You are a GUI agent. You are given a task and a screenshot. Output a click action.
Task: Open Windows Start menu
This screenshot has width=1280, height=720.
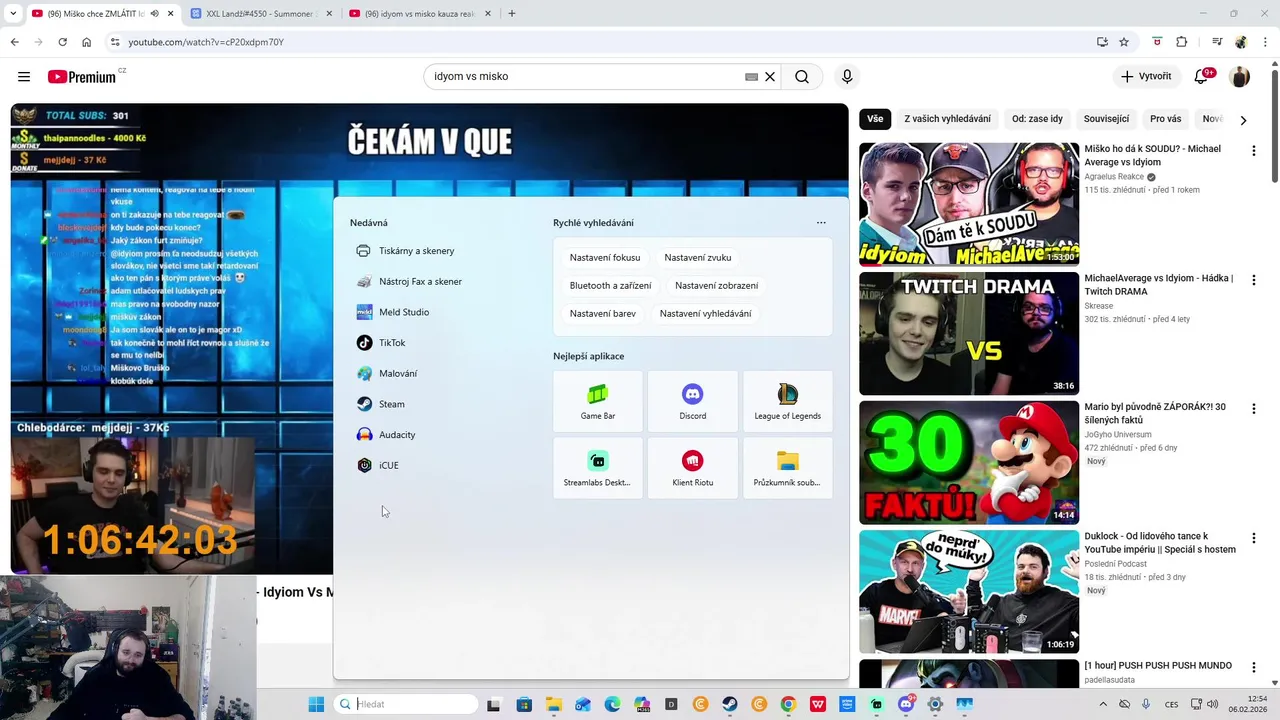(316, 704)
